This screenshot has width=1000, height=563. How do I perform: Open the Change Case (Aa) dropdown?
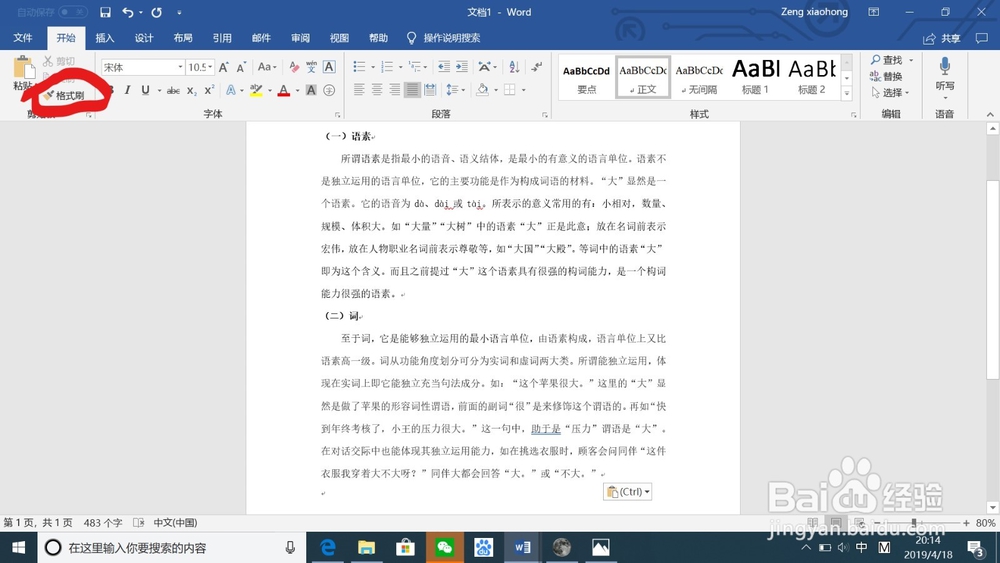click(x=267, y=67)
